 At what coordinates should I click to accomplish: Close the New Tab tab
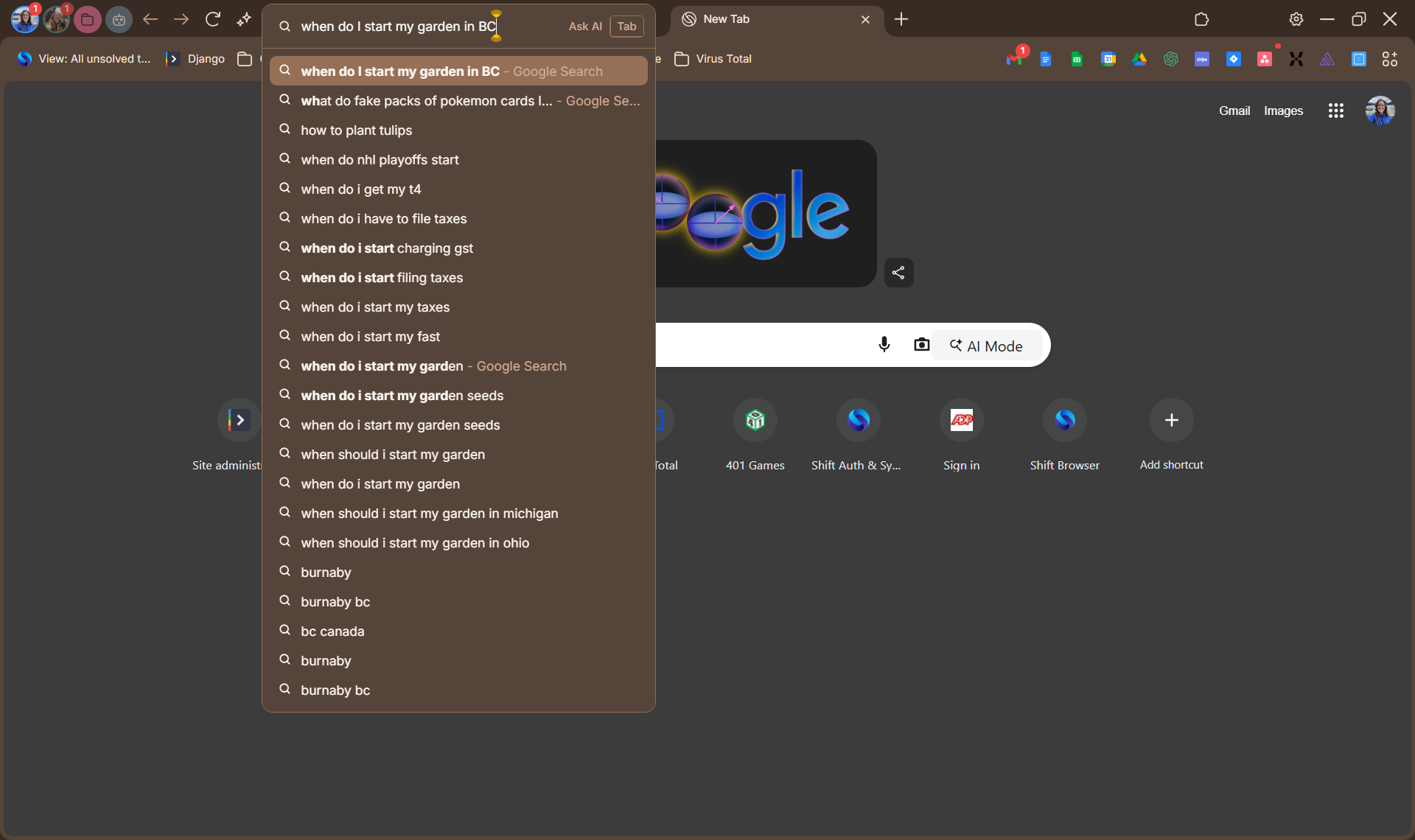[x=865, y=19]
